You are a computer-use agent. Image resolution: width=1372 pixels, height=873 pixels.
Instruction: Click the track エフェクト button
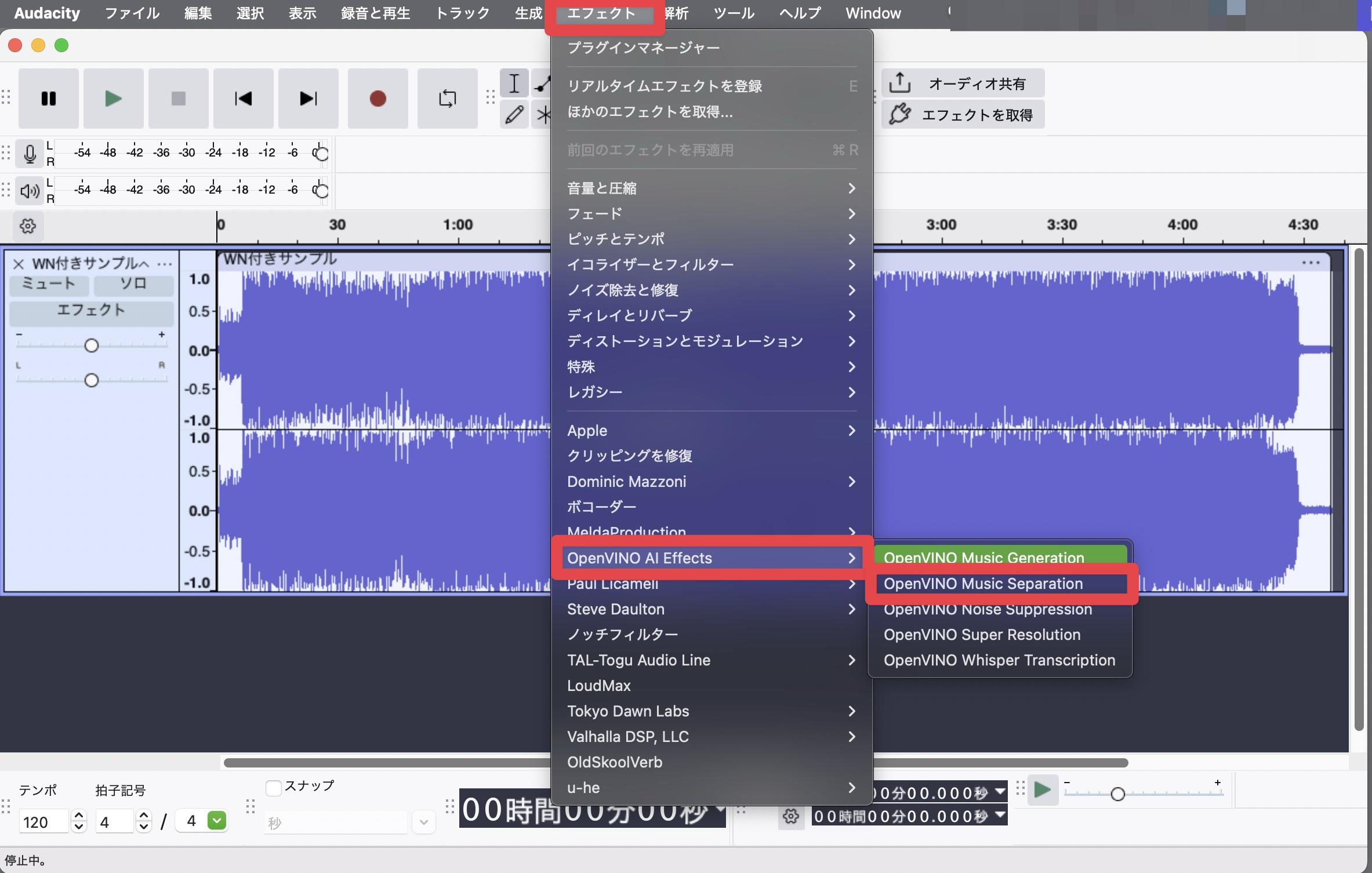click(91, 310)
